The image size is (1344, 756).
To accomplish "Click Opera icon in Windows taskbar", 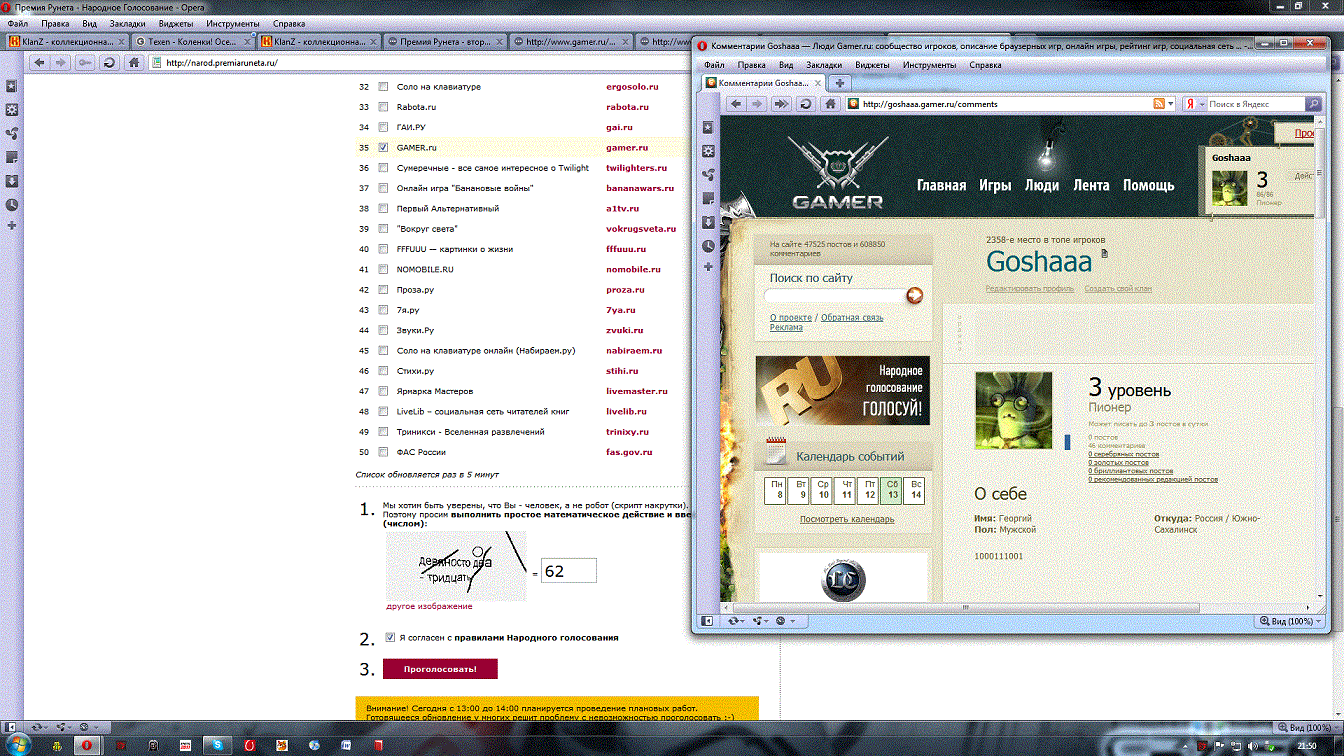I will pyautogui.click(x=88, y=745).
